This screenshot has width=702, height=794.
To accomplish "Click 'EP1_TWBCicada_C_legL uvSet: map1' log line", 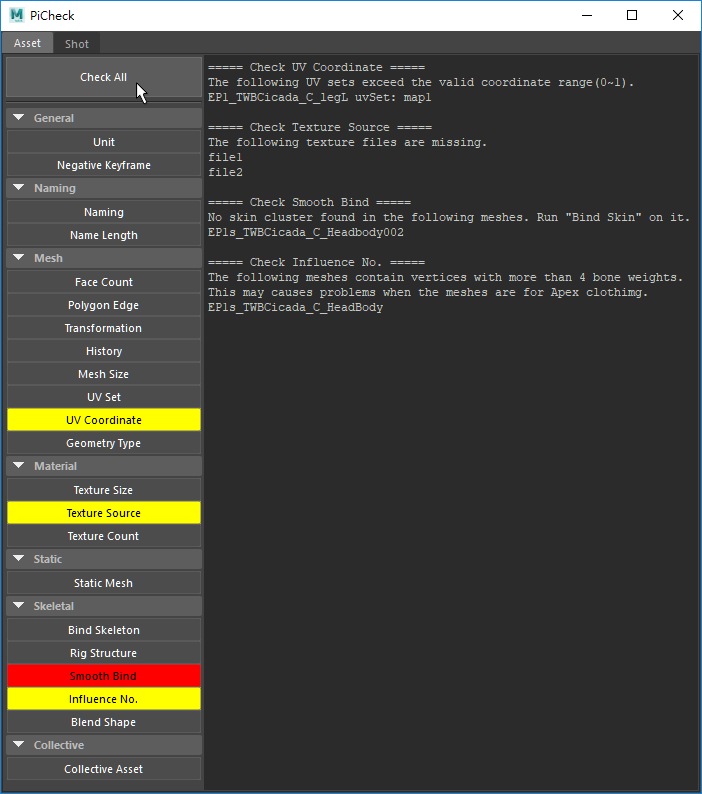I will tap(320, 97).
